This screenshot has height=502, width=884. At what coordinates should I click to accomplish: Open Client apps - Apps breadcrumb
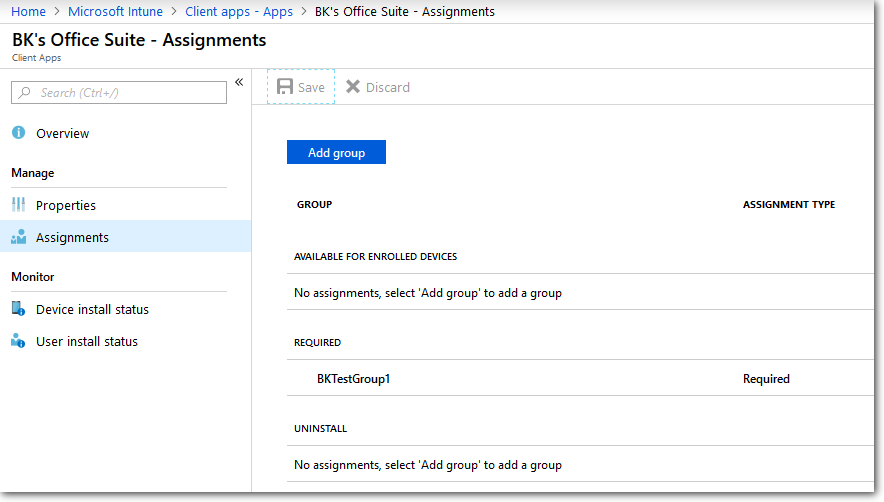[239, 12]
